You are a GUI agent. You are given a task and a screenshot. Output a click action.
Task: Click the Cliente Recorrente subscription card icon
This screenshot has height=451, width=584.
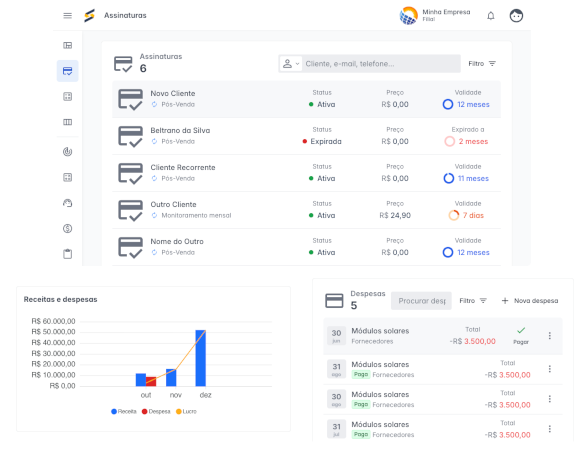pos(130,174)
